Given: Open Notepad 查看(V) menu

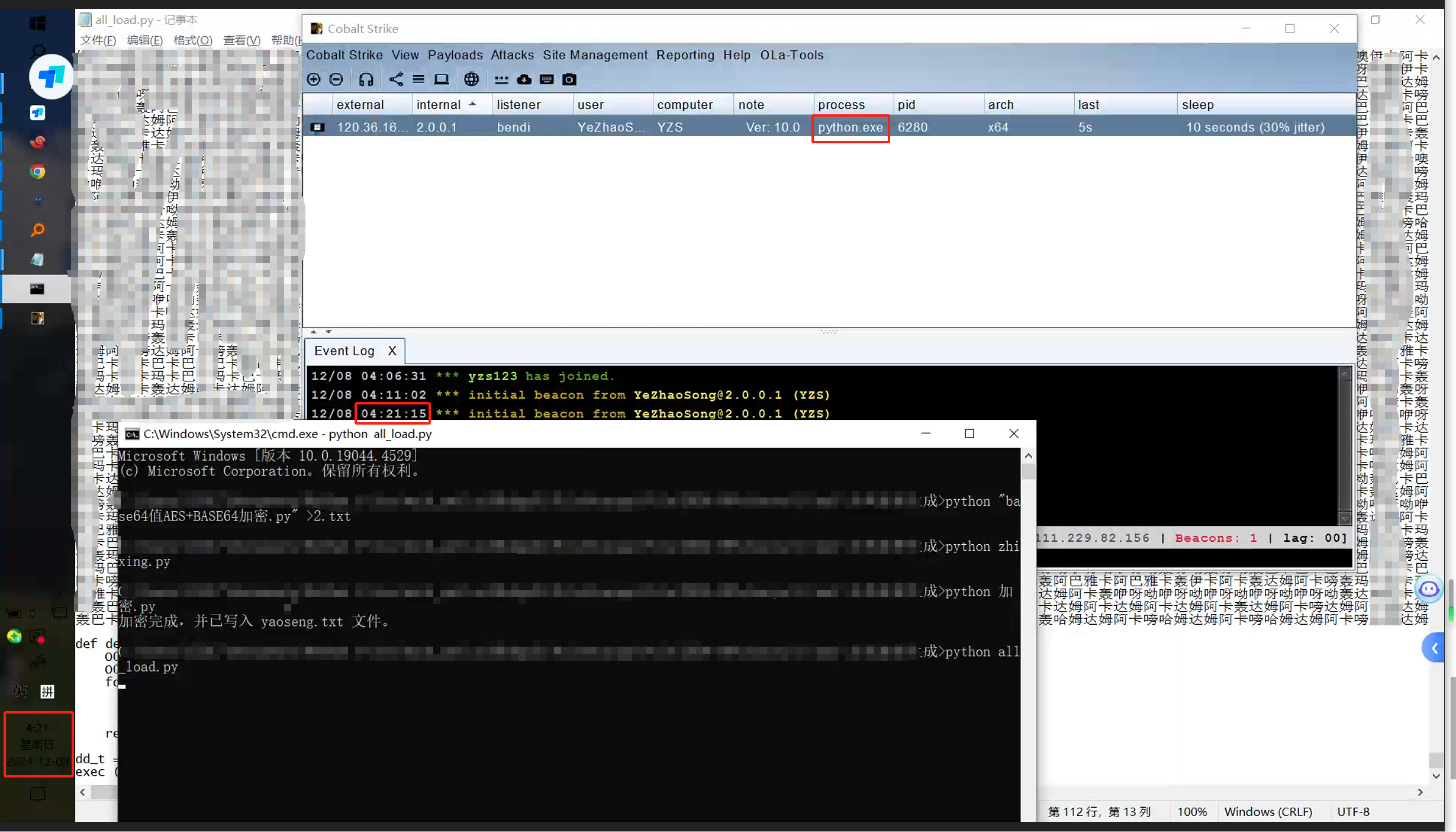Looking at the screenshot, I should click(x=241, y=40).
